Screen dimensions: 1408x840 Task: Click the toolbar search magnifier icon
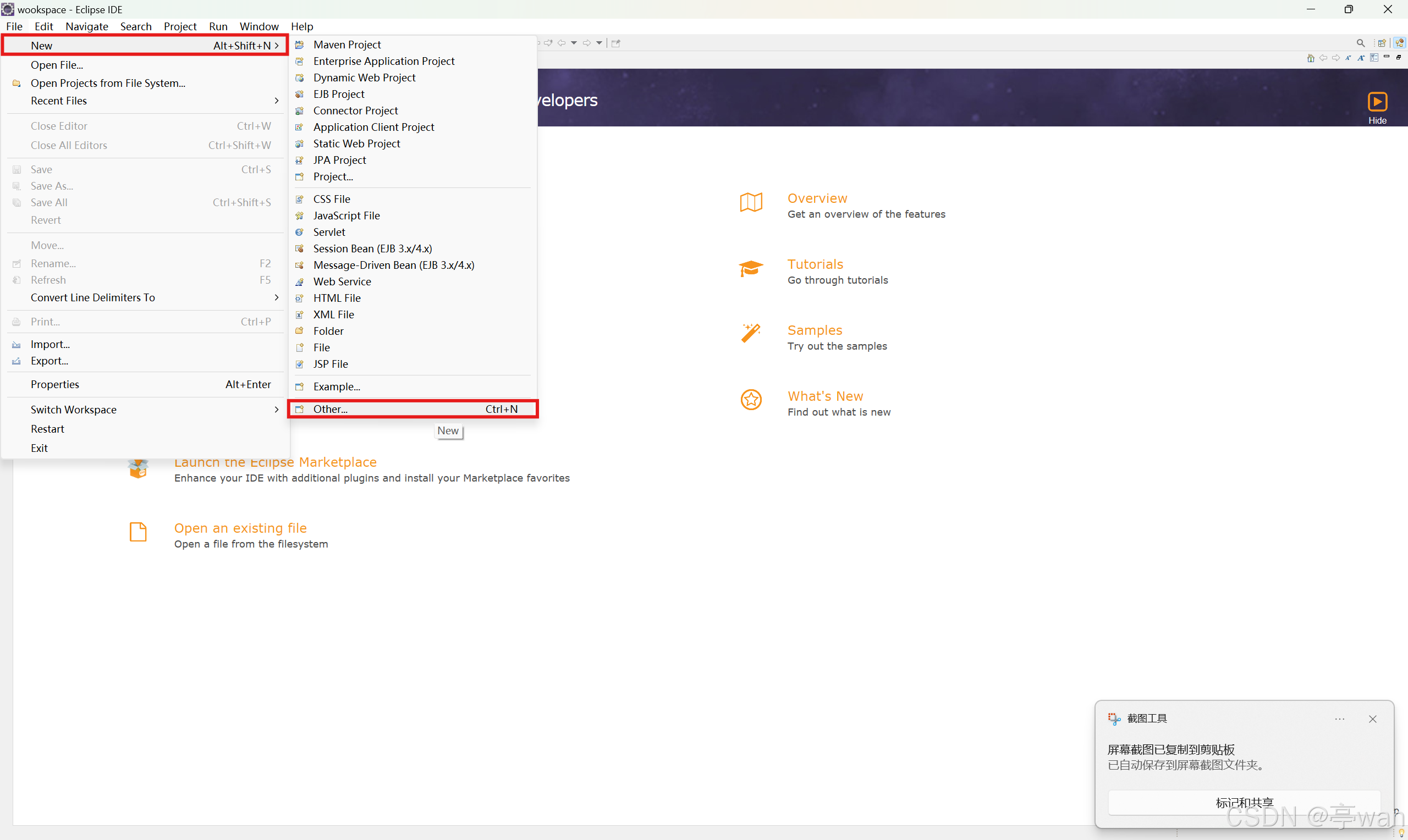[1361, 43]
